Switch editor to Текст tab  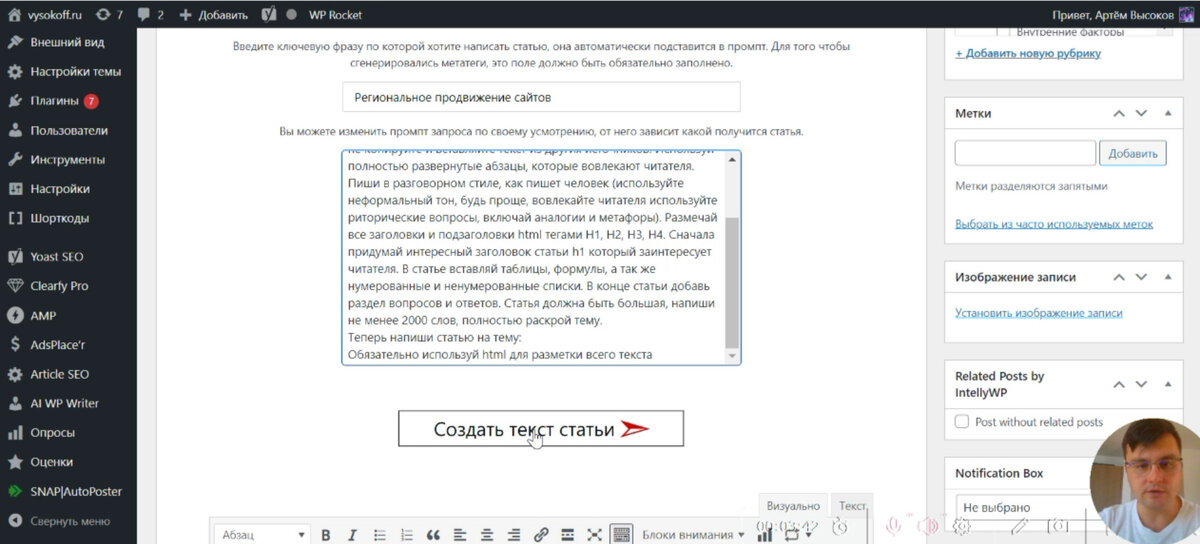tap(852, 507)
